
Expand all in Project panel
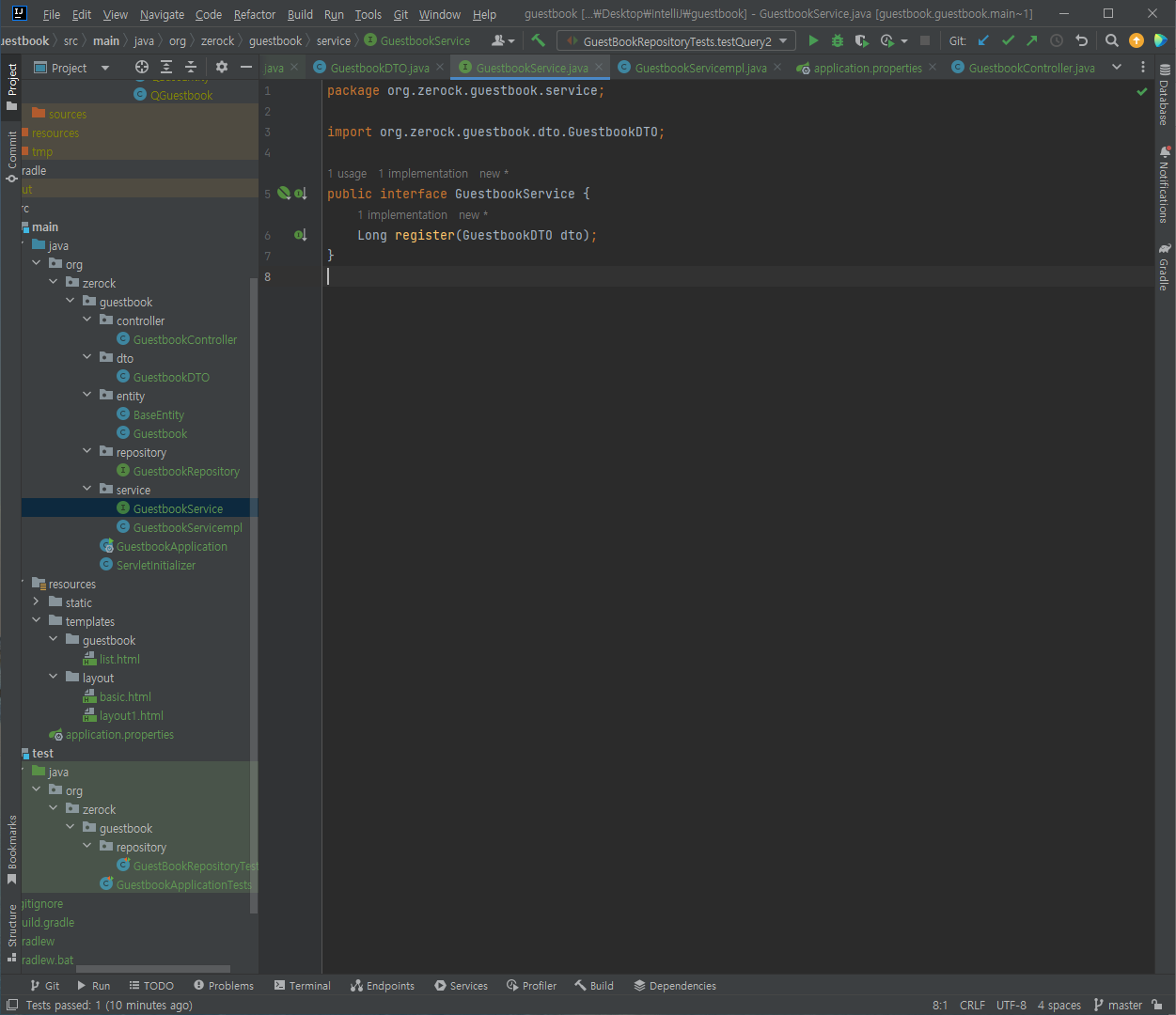tap(166, 67)
